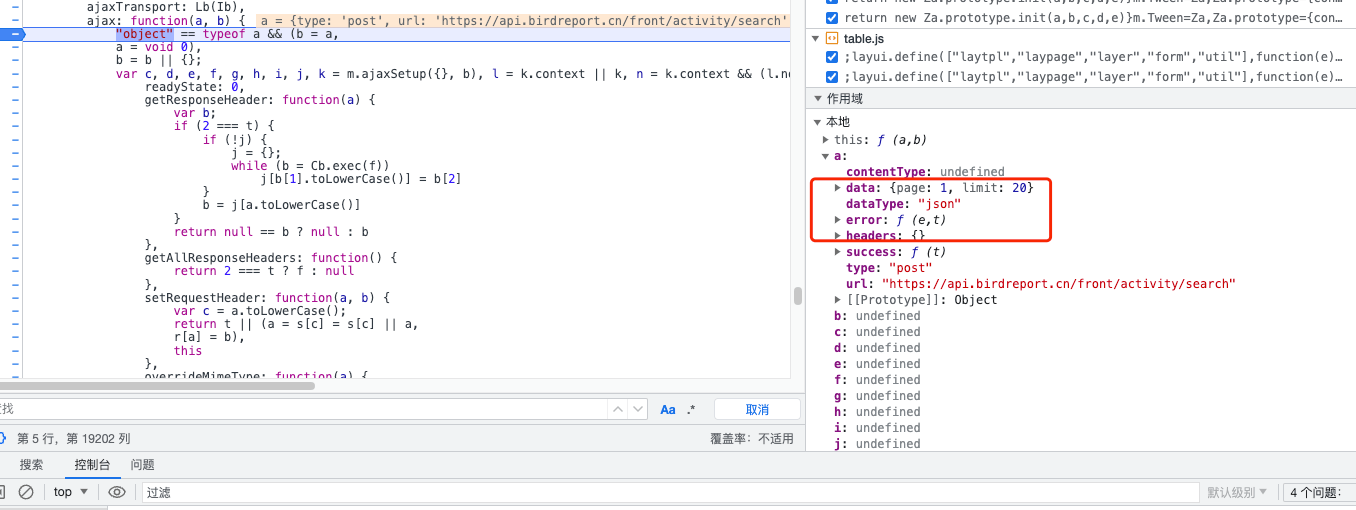Image resolution: width=1356 pixels, height=510 pixels.
Task: Go to previous search result arrow
Action: (x=618, y=410)
